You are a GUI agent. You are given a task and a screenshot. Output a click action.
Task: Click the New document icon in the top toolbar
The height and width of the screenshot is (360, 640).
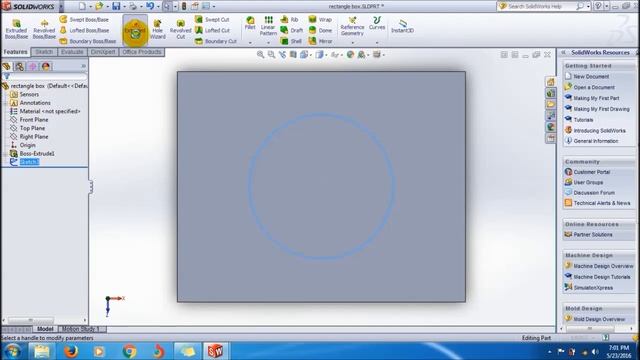[x=82, y=6]
